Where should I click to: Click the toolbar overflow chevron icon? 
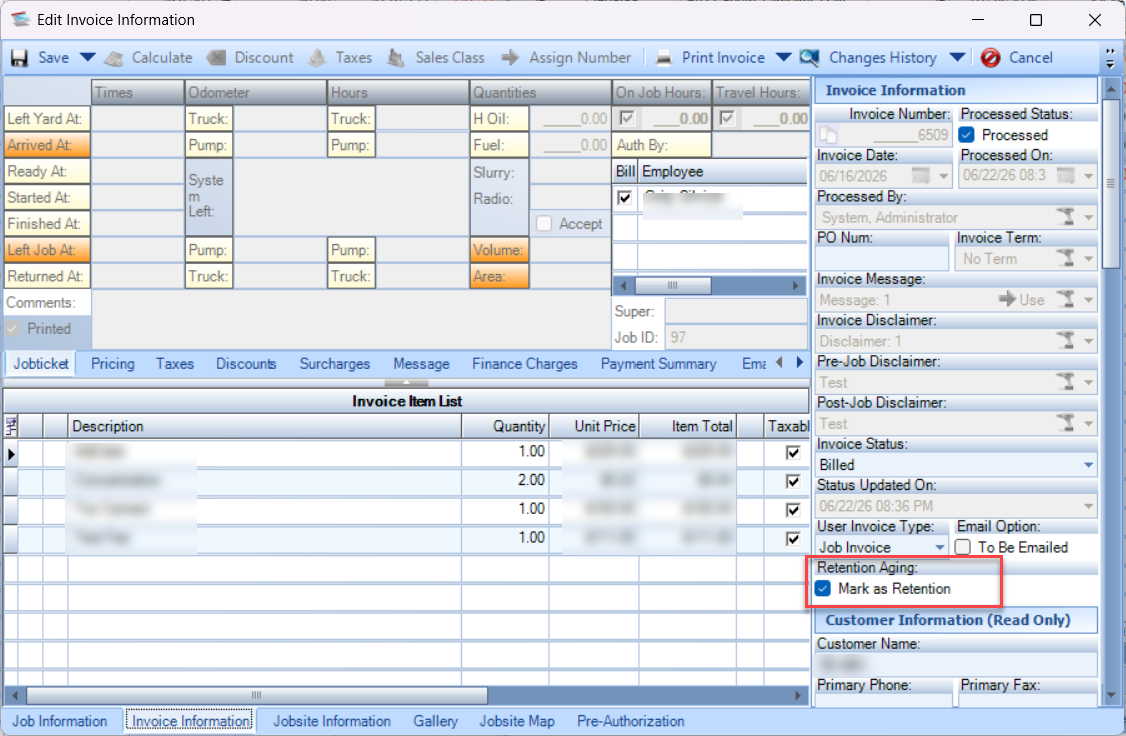[x=1110, y=58]
